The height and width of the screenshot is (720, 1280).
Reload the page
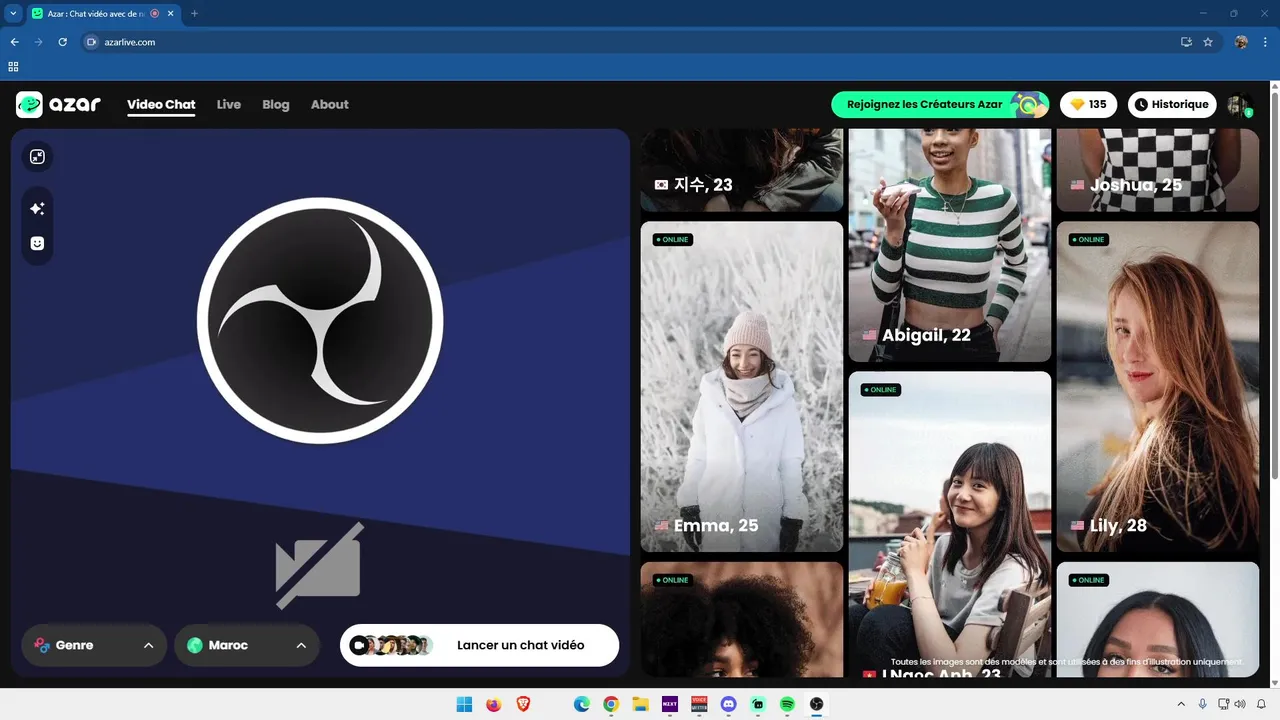tap(62, 42)
